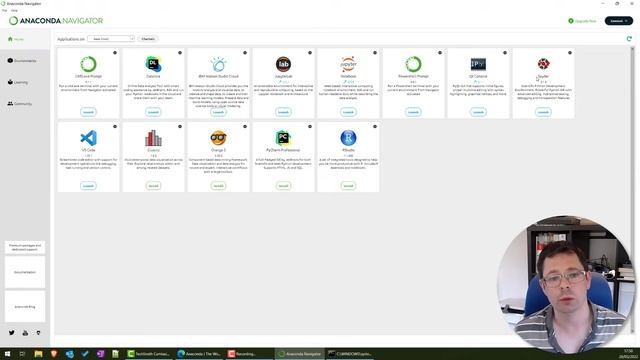This screenshot has height=360, width=640.
Task: Refresh the applications list
Action: pyautogui.click(x=629, y=39)
